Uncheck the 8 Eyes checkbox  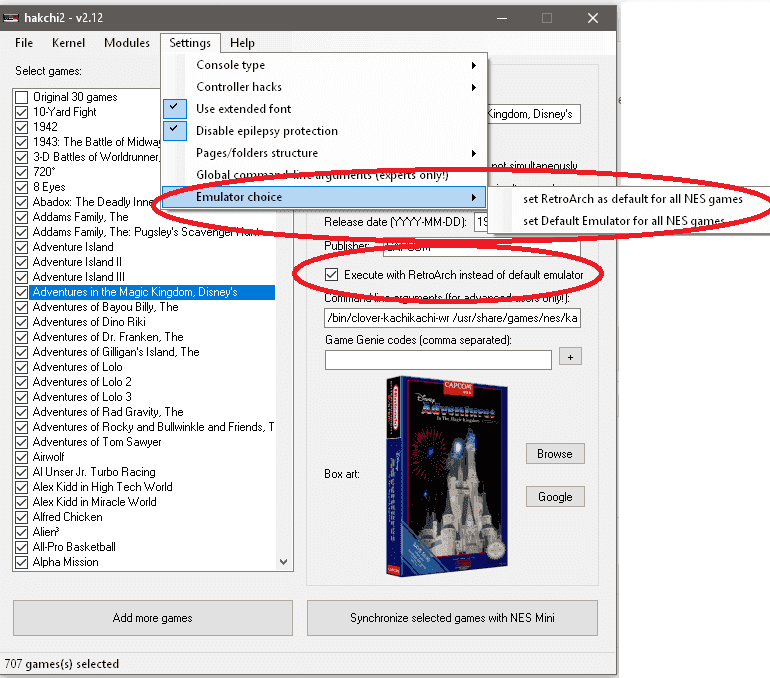tap(21, 188)
